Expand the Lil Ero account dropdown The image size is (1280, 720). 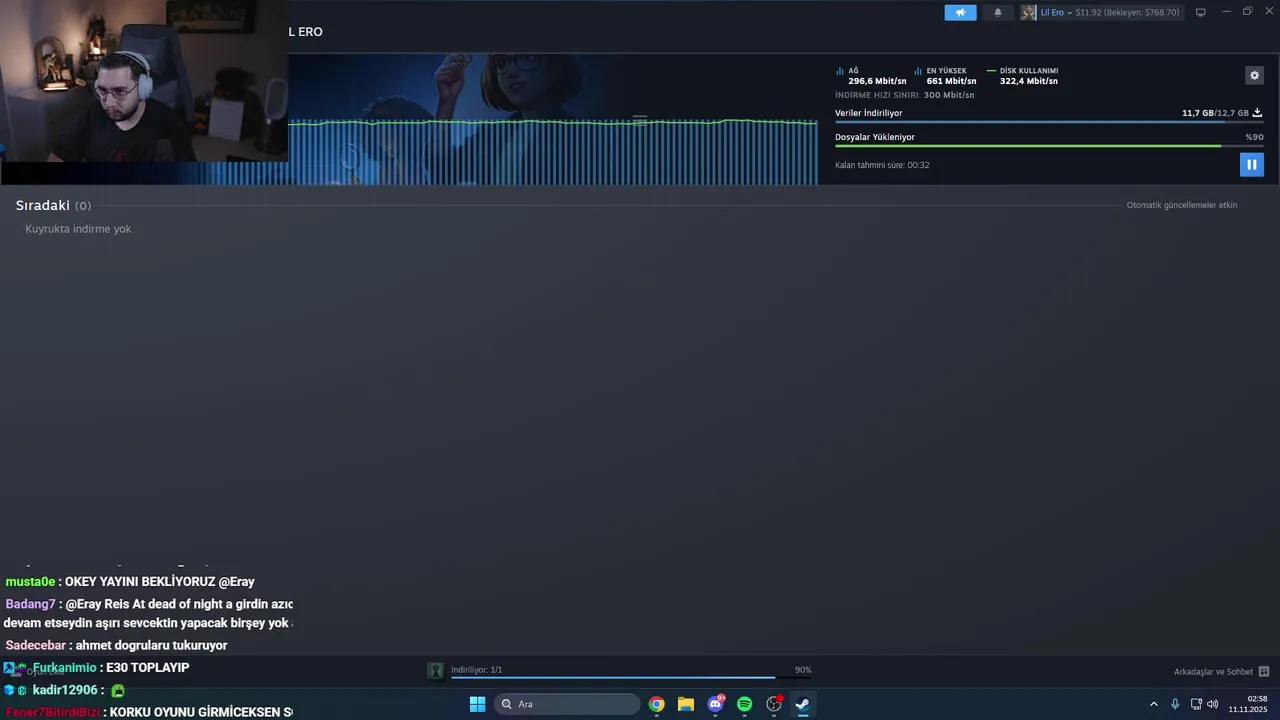(1055, 12)
